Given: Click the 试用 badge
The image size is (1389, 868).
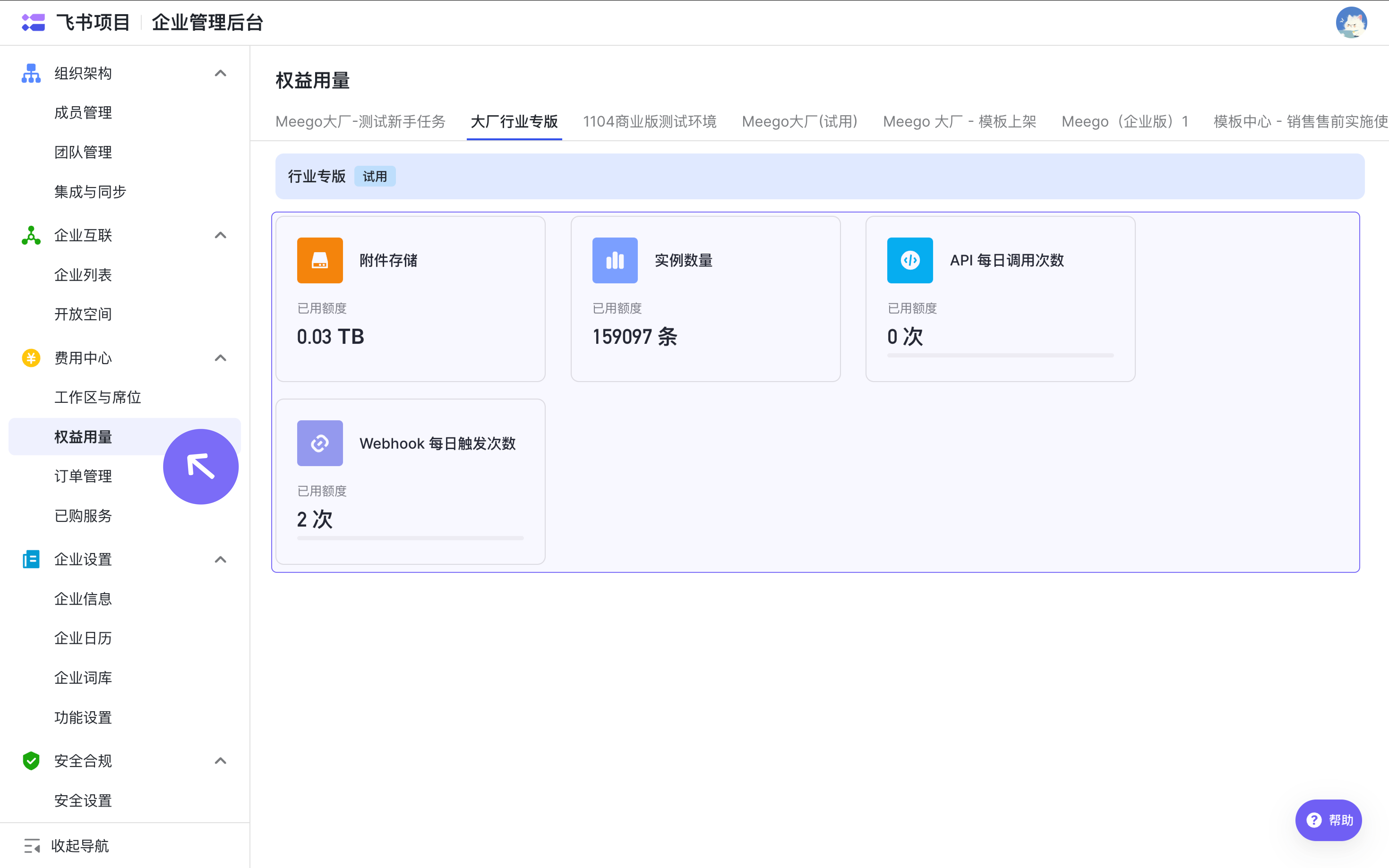Looking at the screenshot, I should [375, 176].
